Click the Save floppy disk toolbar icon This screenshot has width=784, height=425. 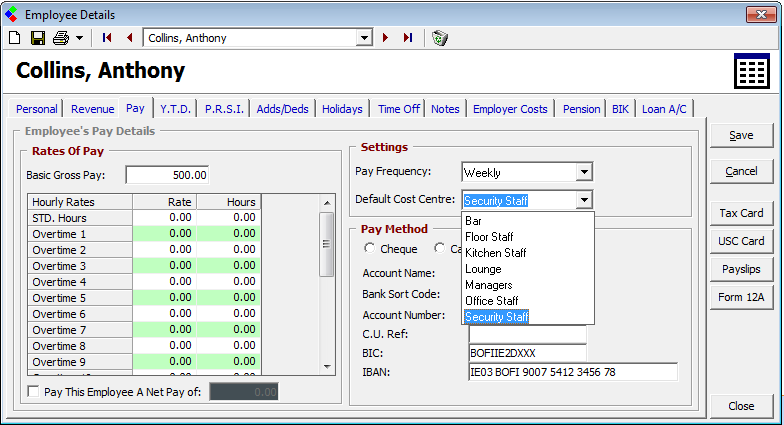coord(37,38)
